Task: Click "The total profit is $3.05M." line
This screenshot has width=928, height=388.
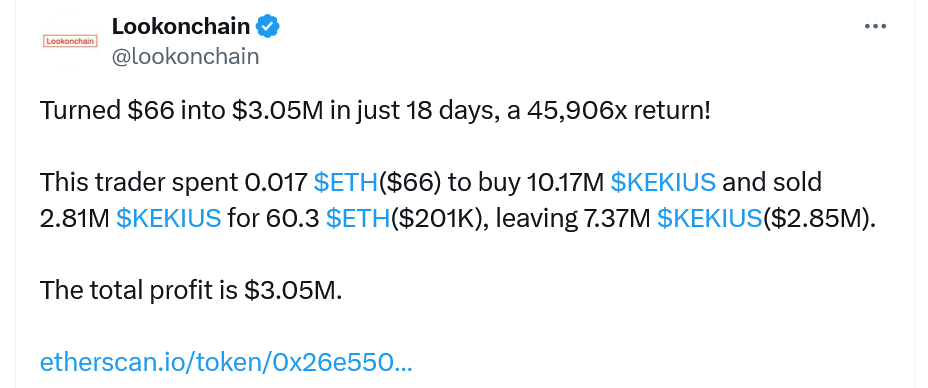Action: (x=191, y=290)
